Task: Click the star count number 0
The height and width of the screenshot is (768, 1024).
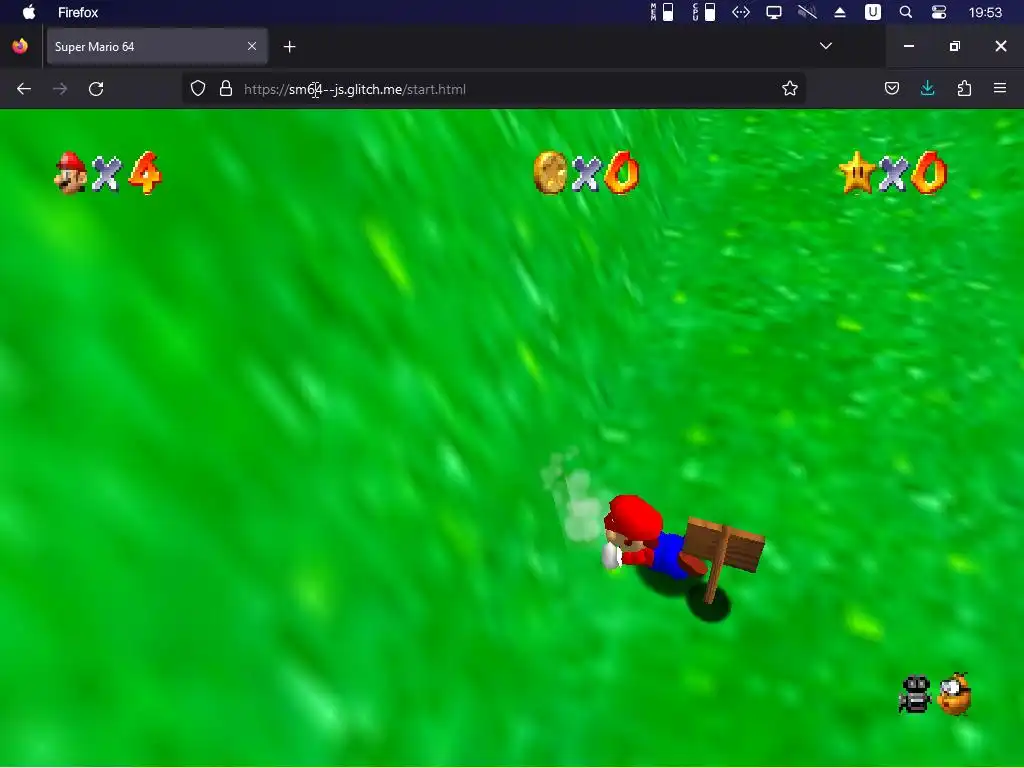Action: click(x=929, y=173)
